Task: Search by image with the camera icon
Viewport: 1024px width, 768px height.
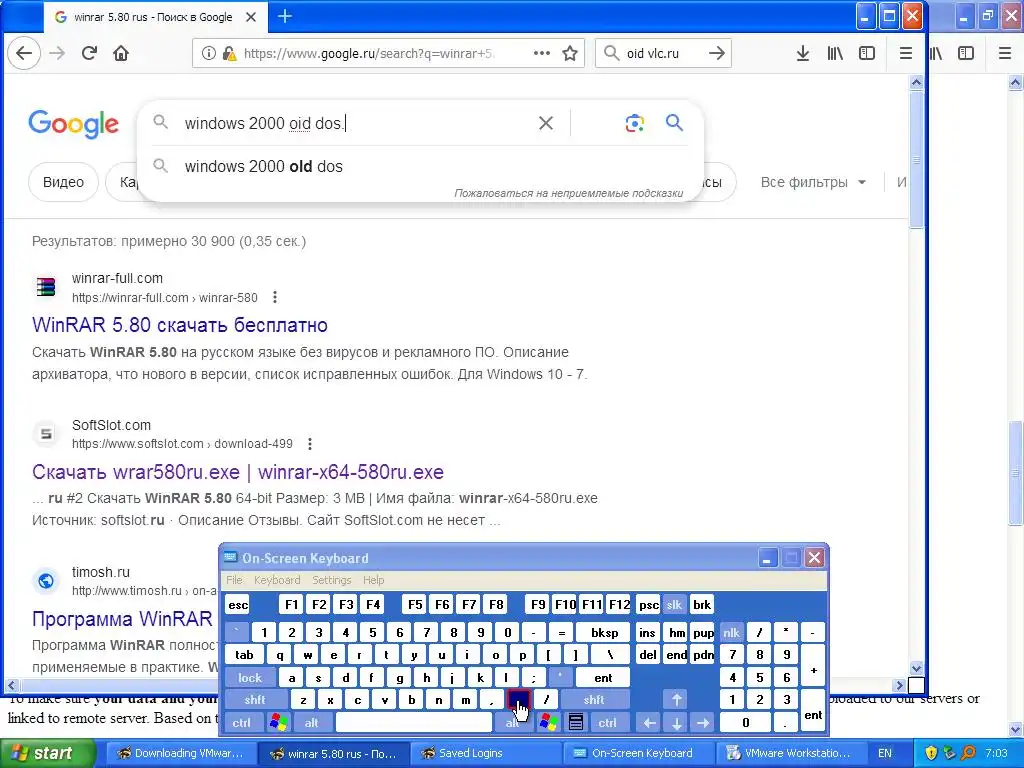Action: 634,123
